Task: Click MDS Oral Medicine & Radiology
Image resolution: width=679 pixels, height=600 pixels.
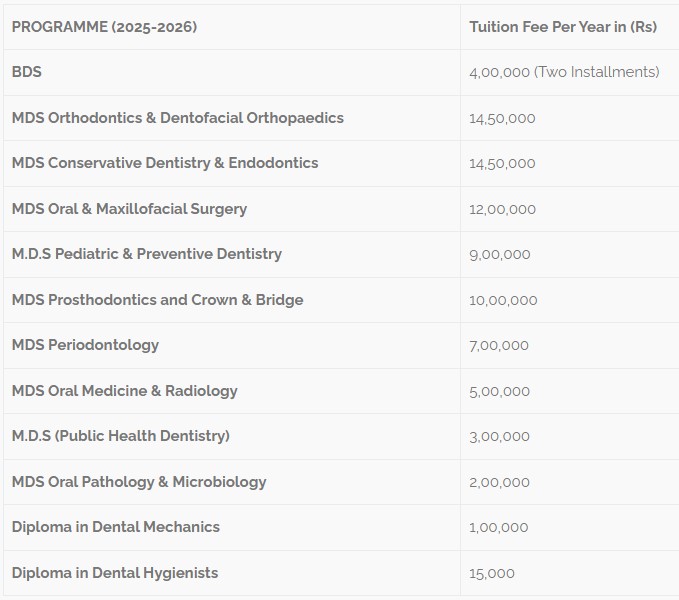Action: pyautogui.click(x=125, y=390)
